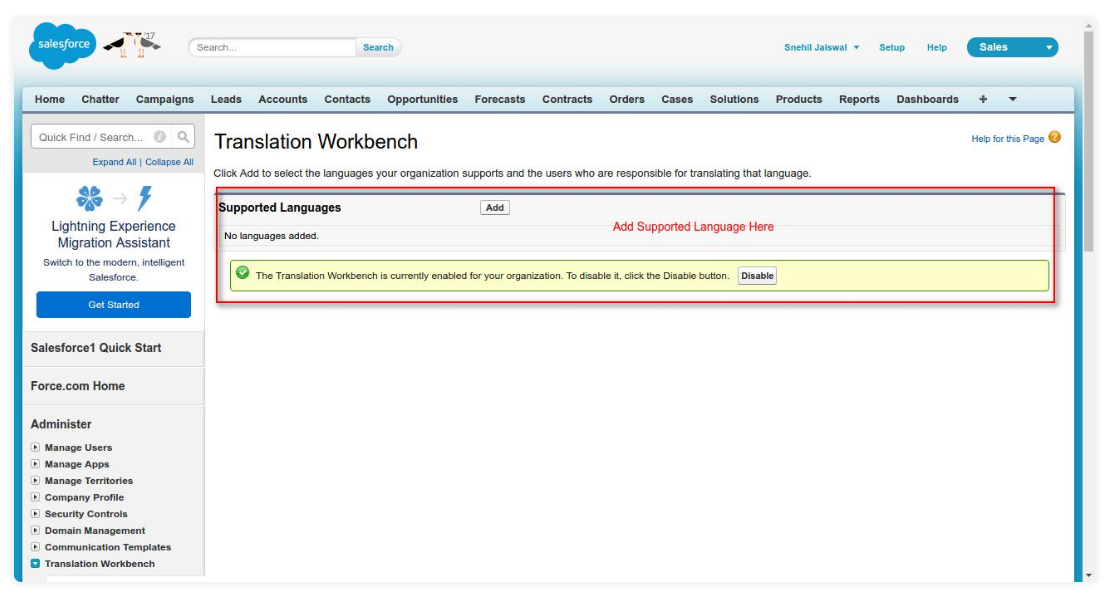Click Get Started for Lightning migration
The height and width of the screenshot is (597, 1120).
click(x=114, y=304)
